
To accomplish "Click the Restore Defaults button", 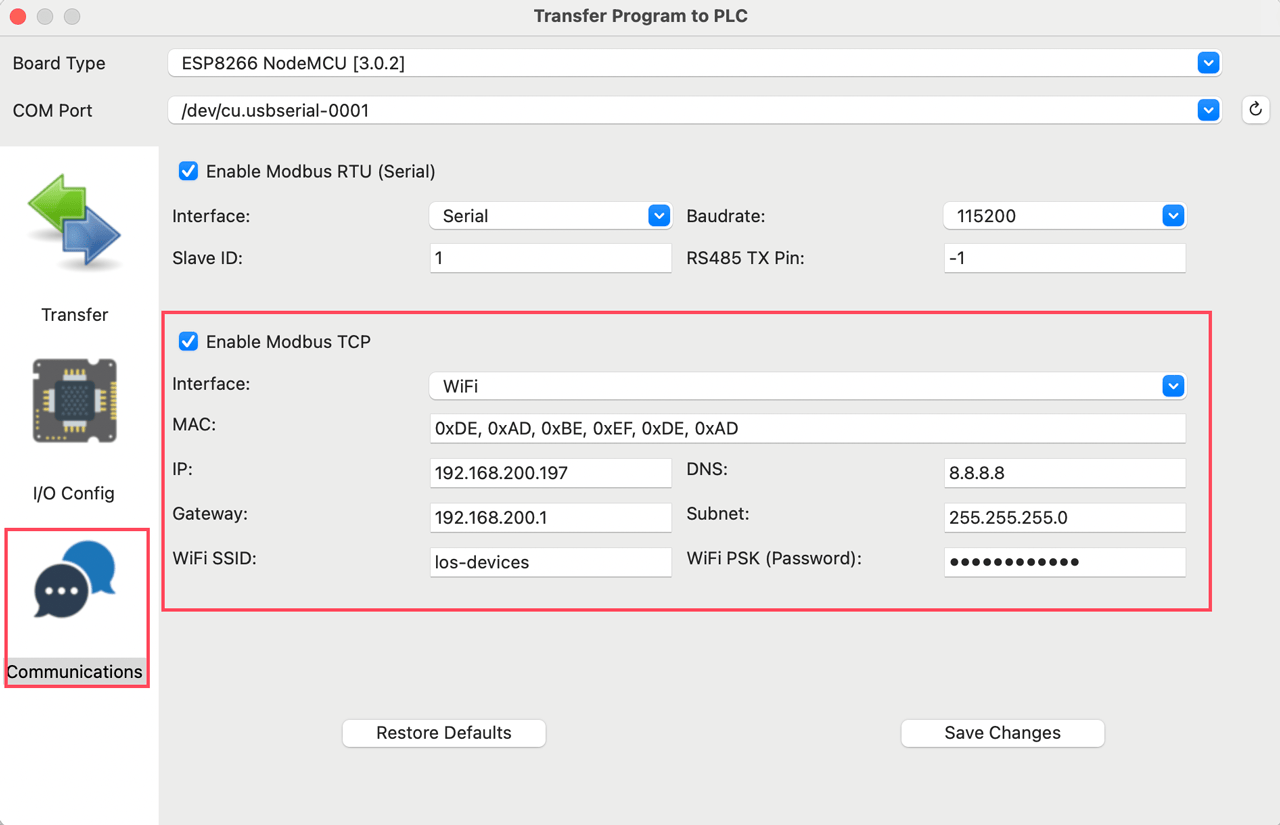I will pos(443,732).
